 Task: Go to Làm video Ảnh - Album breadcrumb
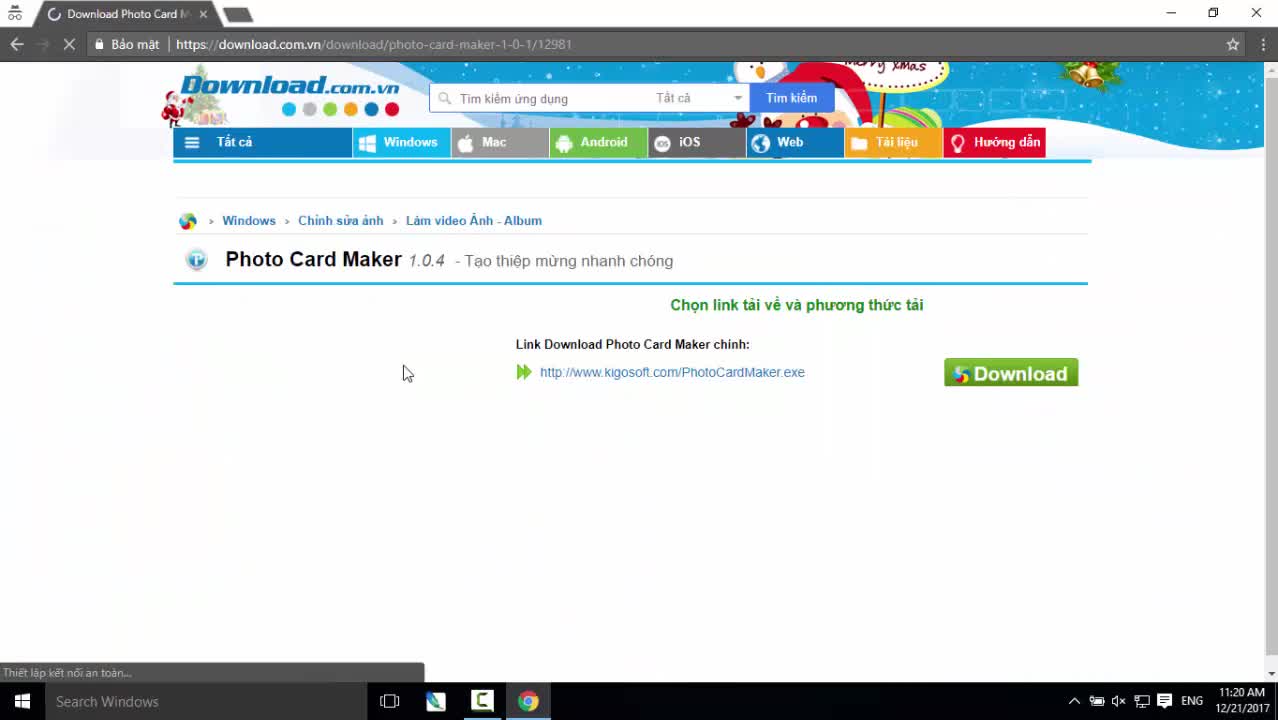(x=474, y=221)
